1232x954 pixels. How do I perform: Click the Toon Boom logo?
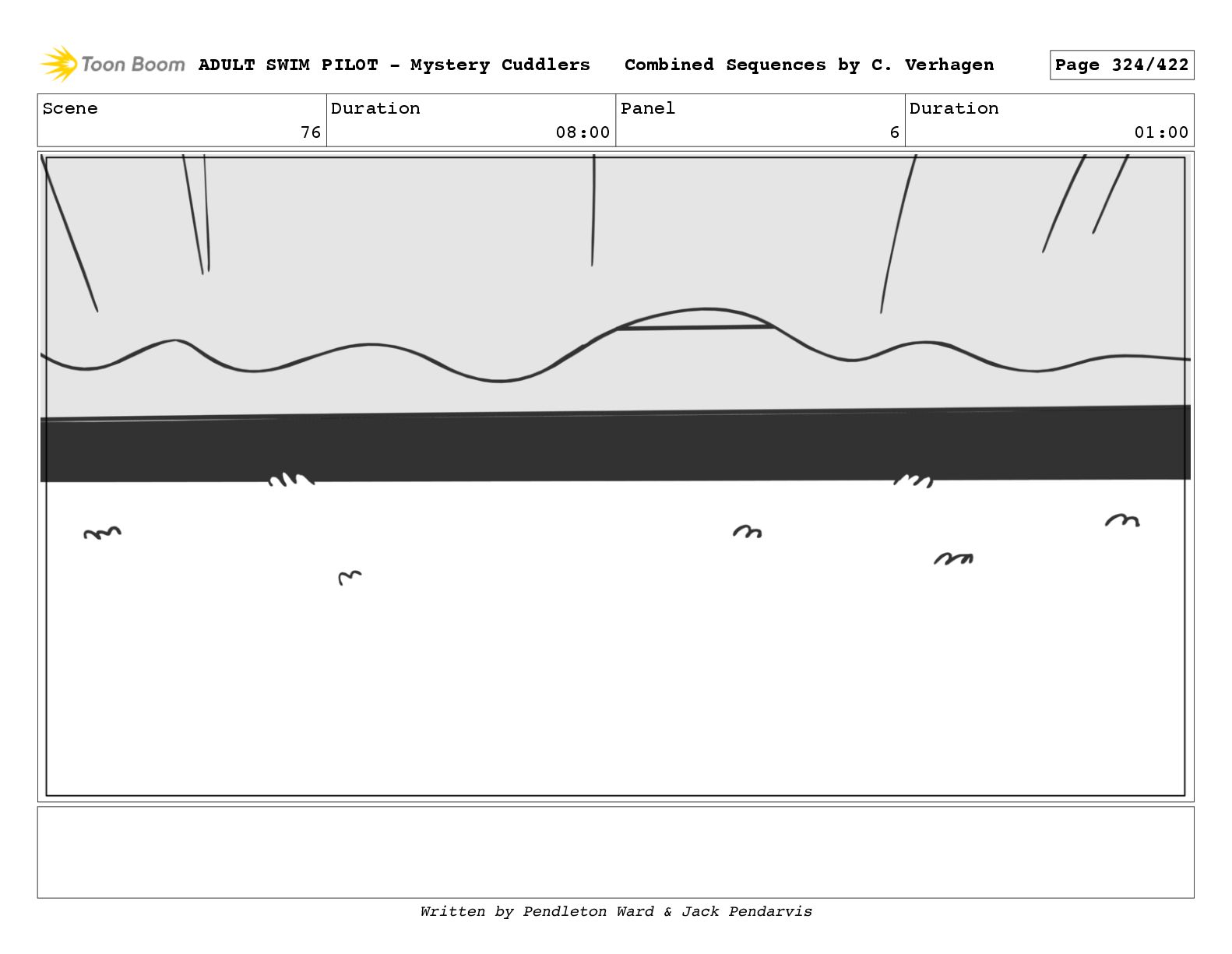[113, 64]
